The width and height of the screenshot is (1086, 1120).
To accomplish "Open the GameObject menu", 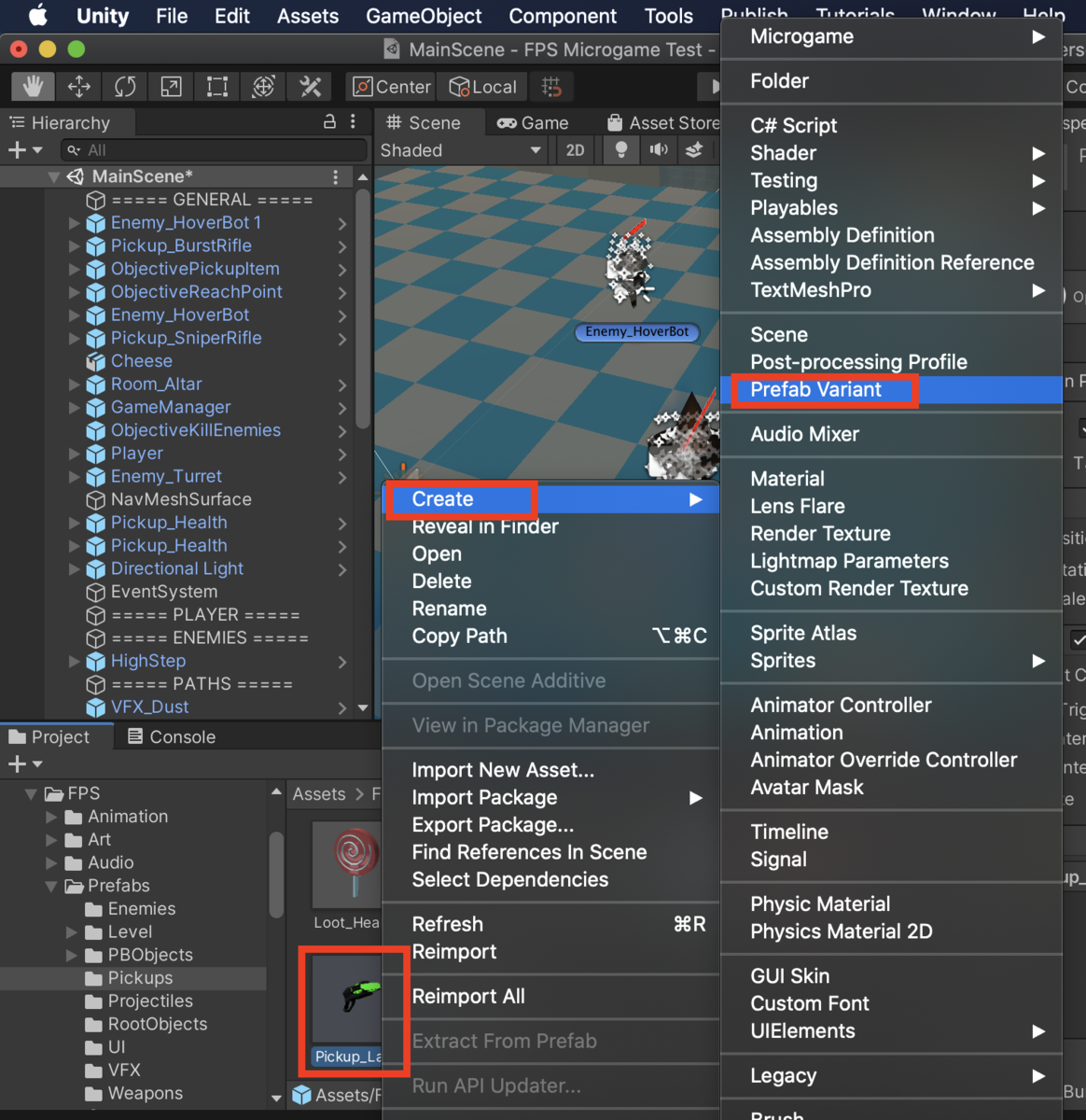I will [x=424, y=16].
